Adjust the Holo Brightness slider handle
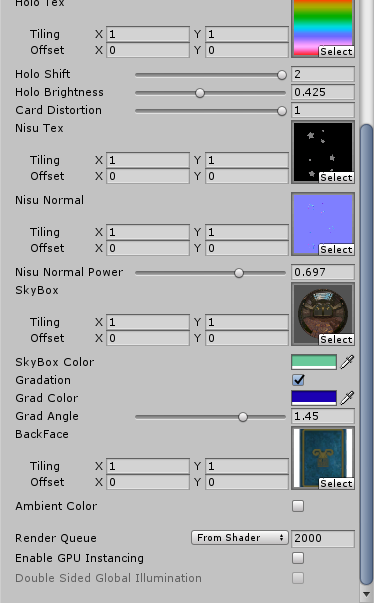 200,93
